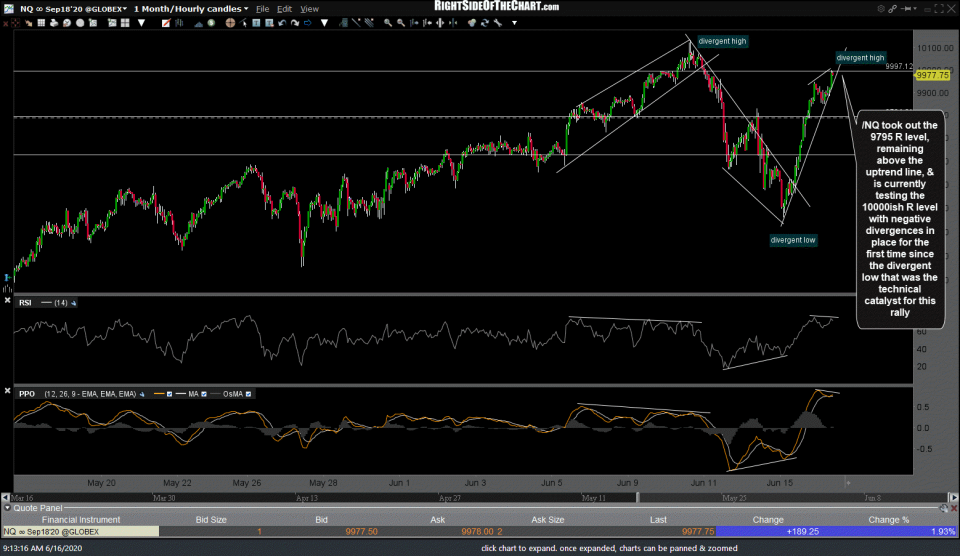This screenshot has width=960, height=556.
Task: Click the 'click chart to expand' caption
Action: (609, 549)
